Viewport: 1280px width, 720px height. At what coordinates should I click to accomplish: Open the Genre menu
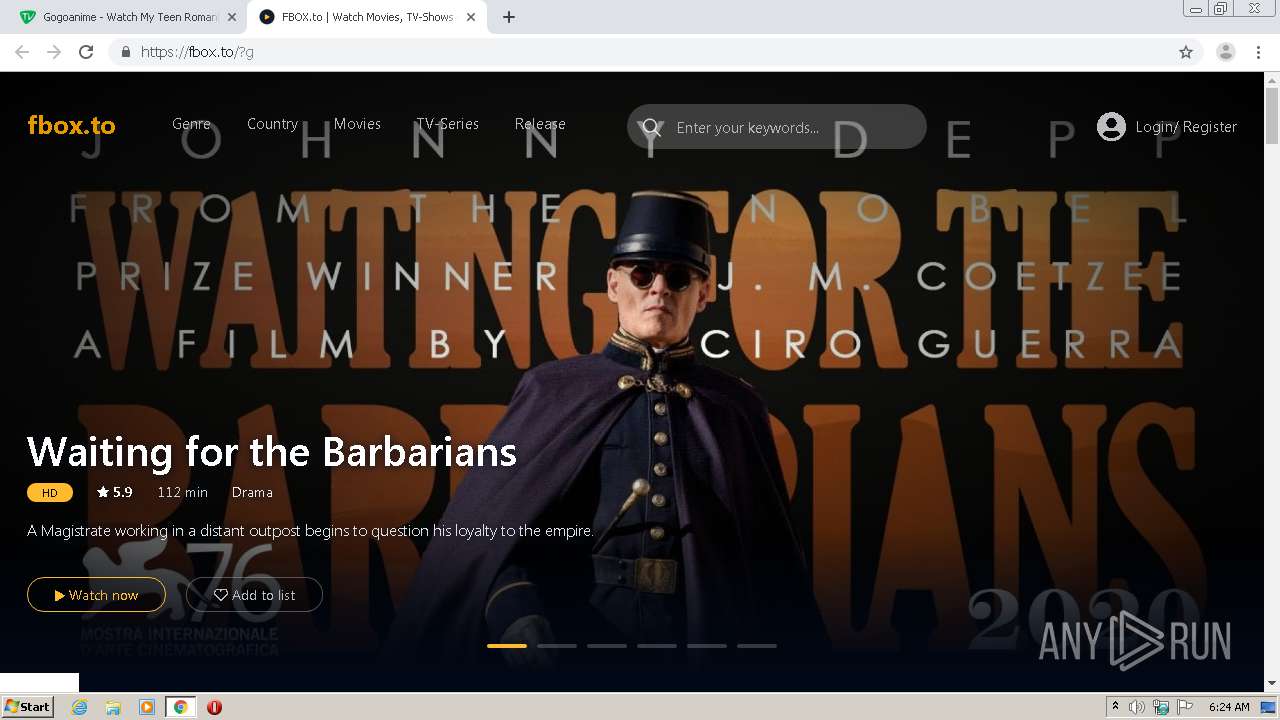191,124
